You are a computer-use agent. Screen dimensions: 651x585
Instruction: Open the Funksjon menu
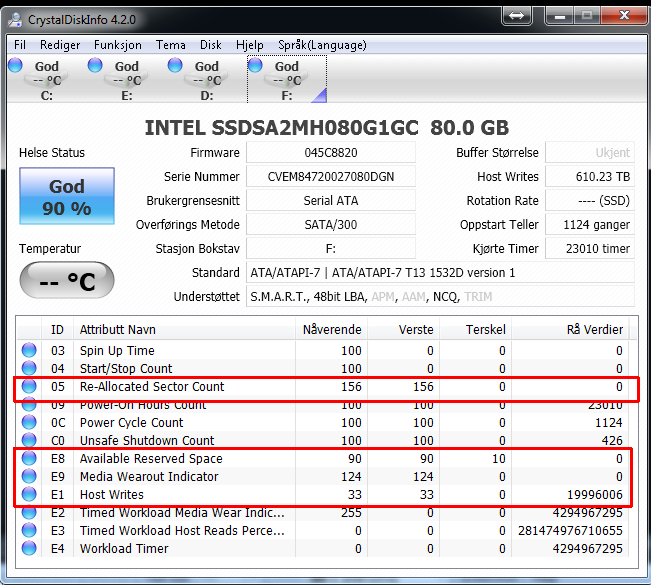pos(117,45)
